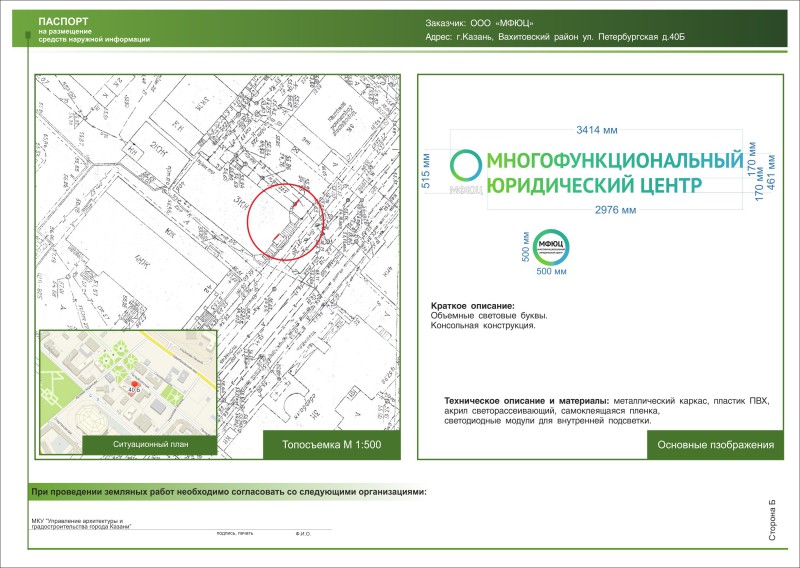Select text 'светодиодные модули для внутренней подсветки.'
Viewport: 800px width, 568px height.
click(x=547, y=421)
